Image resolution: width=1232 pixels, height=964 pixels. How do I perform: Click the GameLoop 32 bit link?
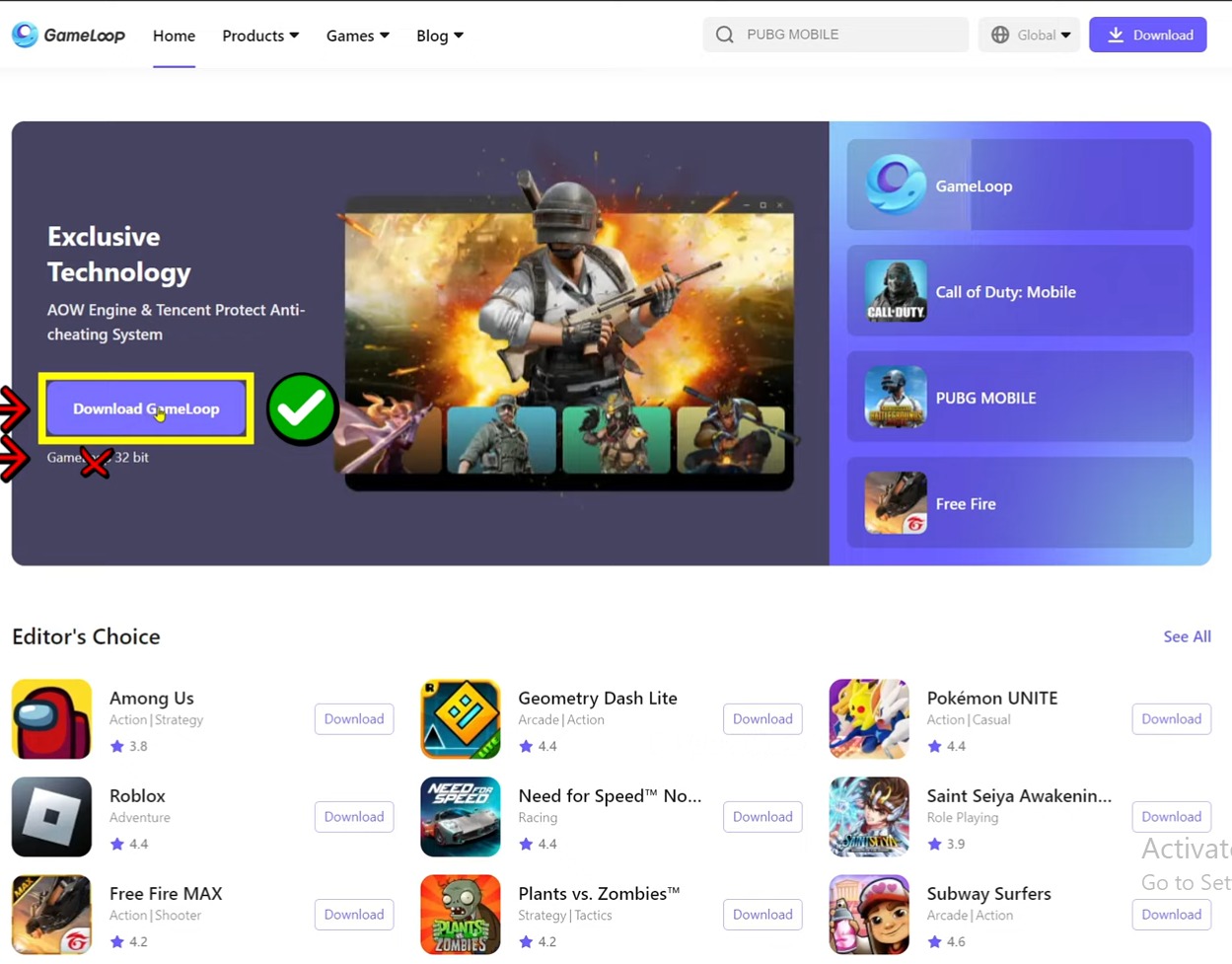[x=98, y=458]
